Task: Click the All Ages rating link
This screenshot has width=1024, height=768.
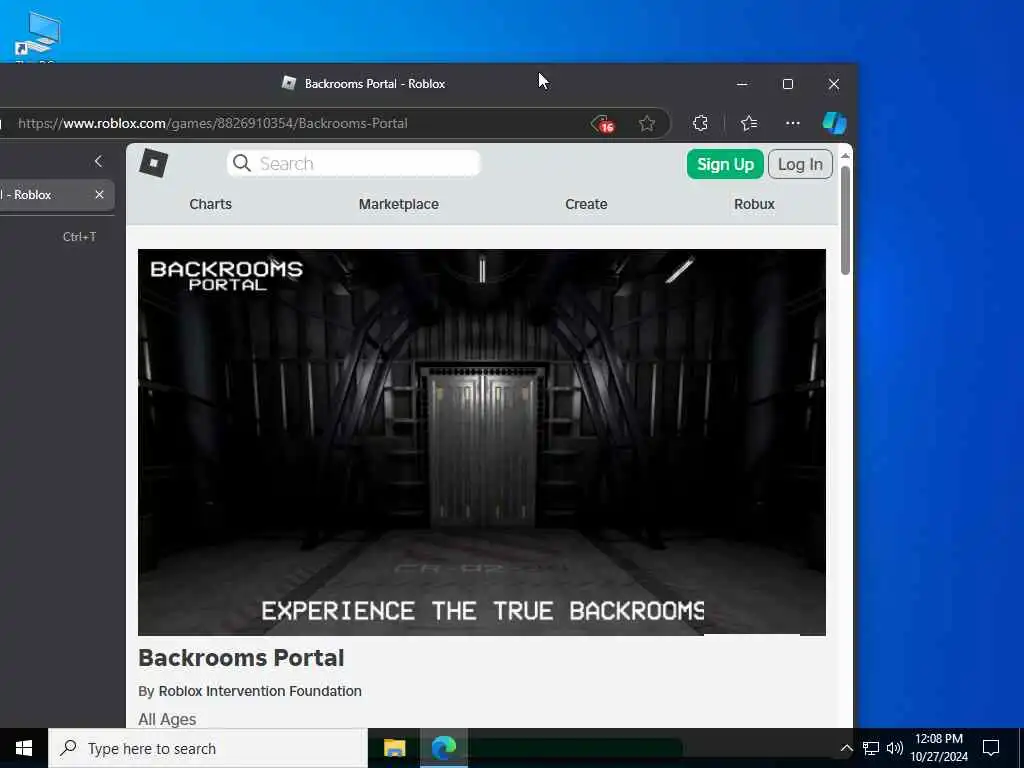Action: [167, 719]
